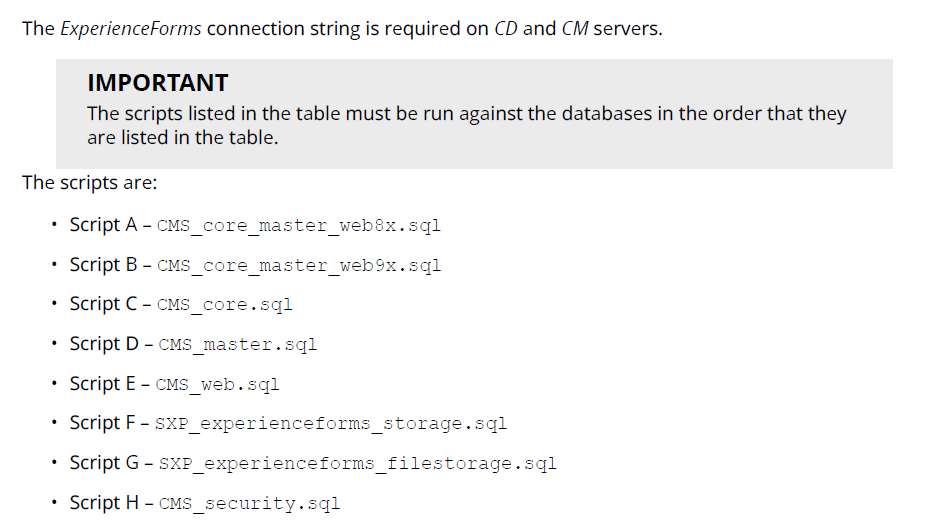Click the Script F label
Image resolution: width=948 pixels, height=531 pixels.
(102, 423)
